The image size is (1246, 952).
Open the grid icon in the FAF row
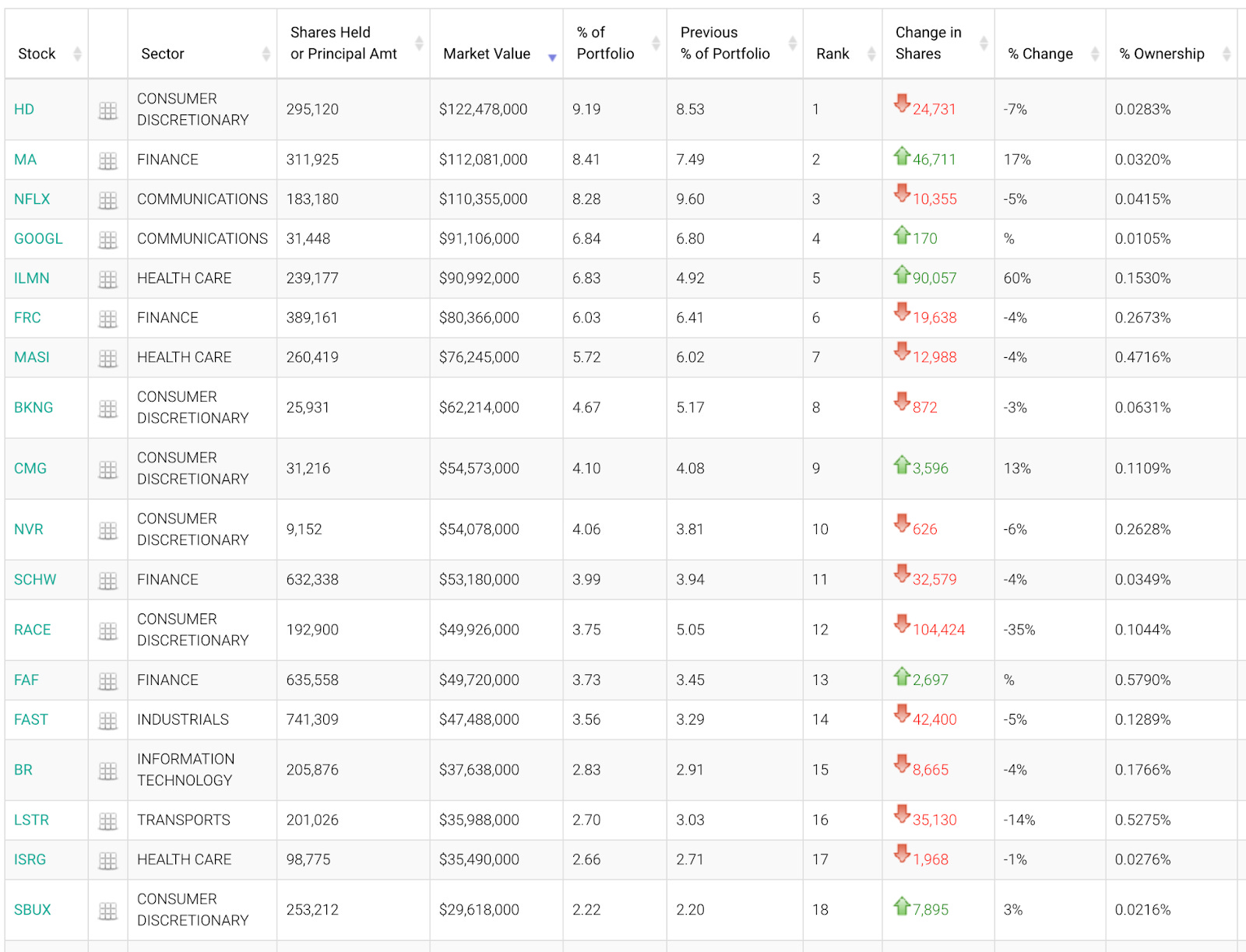tap(108, 681)
